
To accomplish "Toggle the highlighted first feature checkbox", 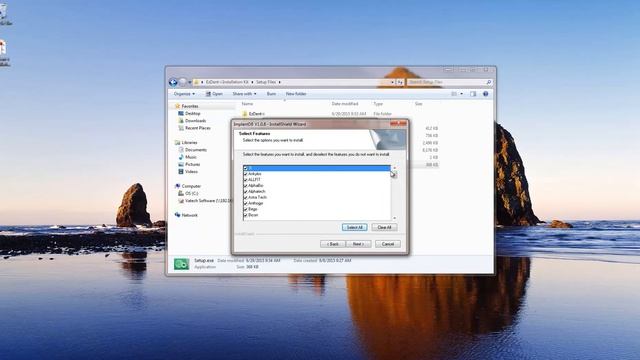I will 245,168.
